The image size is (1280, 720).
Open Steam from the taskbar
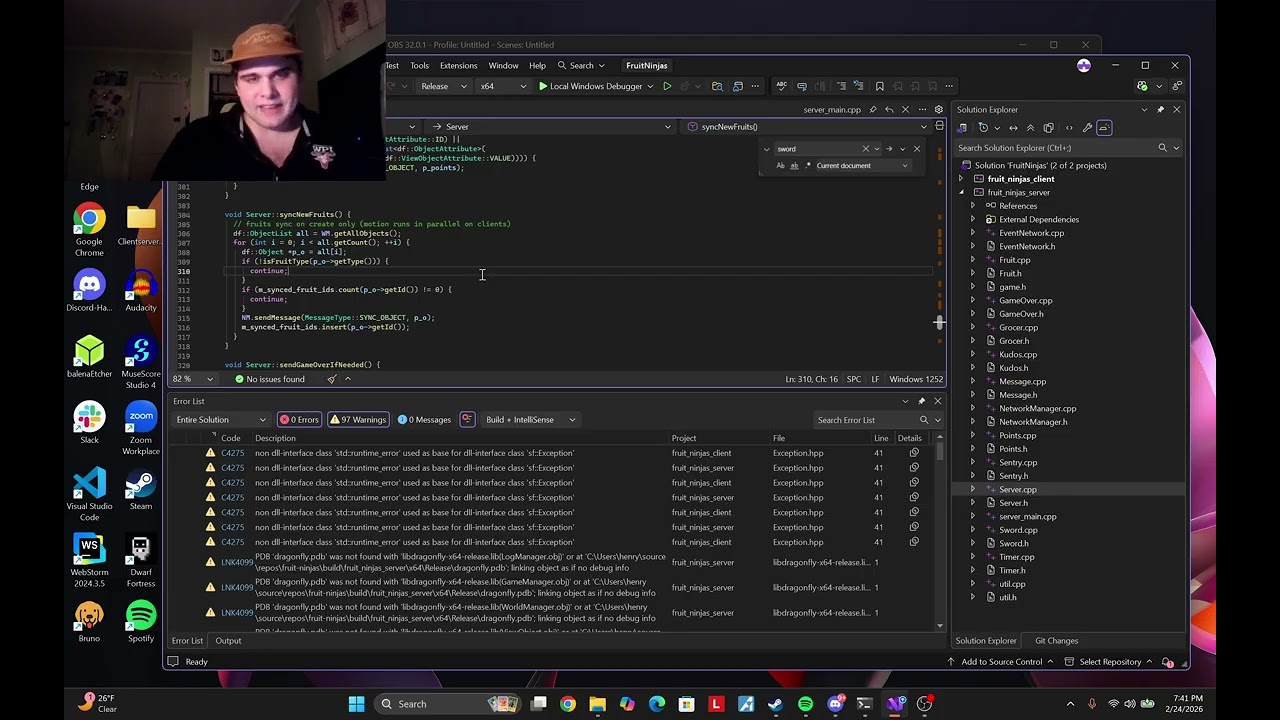click(776, 704)
